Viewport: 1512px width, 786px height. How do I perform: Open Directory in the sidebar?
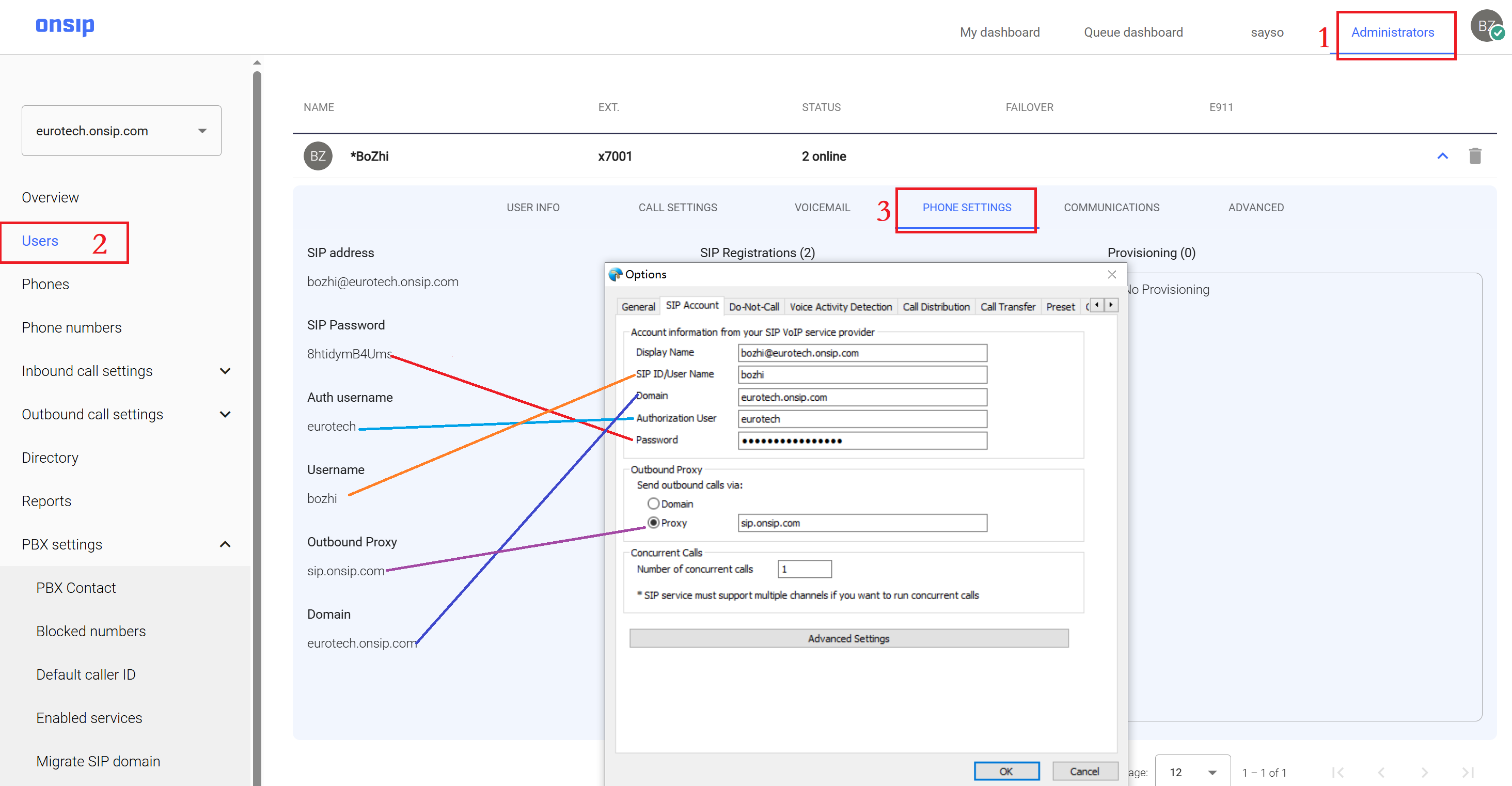tap(50, 458)
